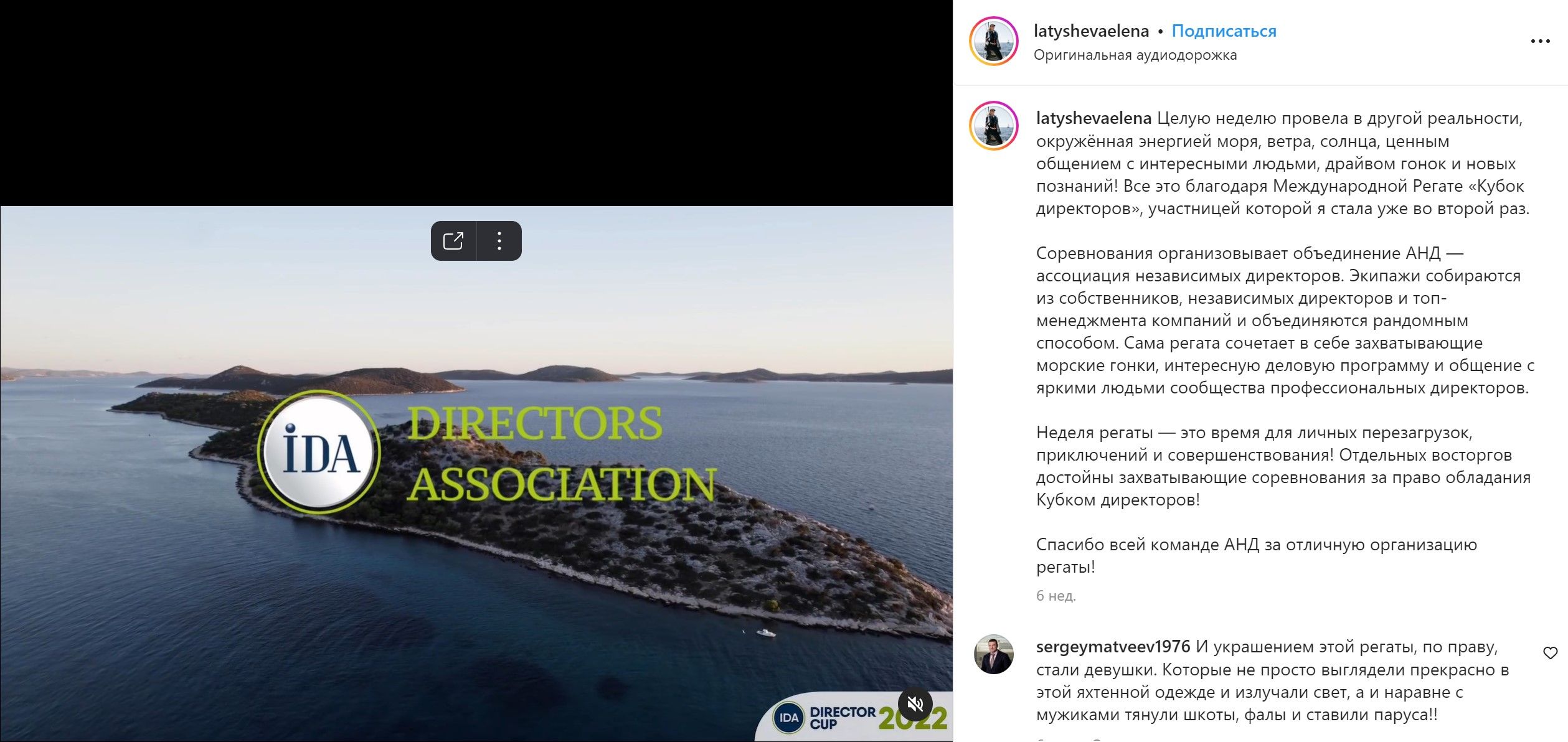Click latyshevaelena avatar beside the caption
Screen dimensions: 1568x742
(x=994, y=125)
